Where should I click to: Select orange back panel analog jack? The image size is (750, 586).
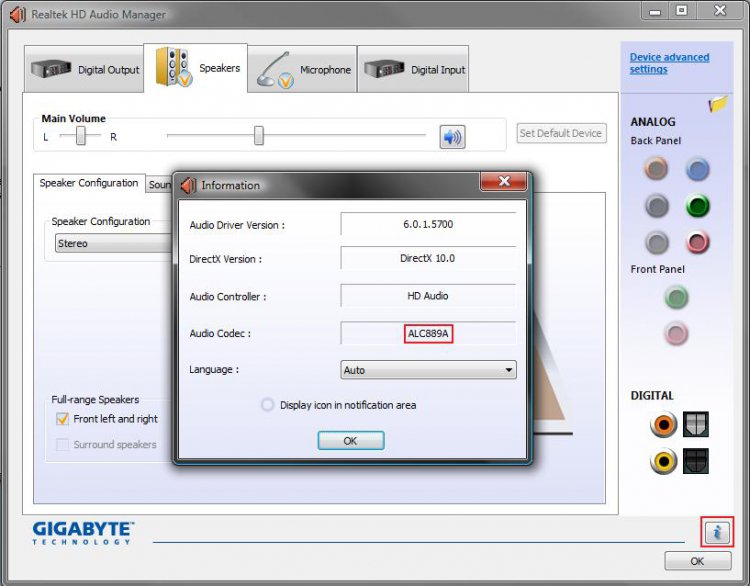coord(656,168)
